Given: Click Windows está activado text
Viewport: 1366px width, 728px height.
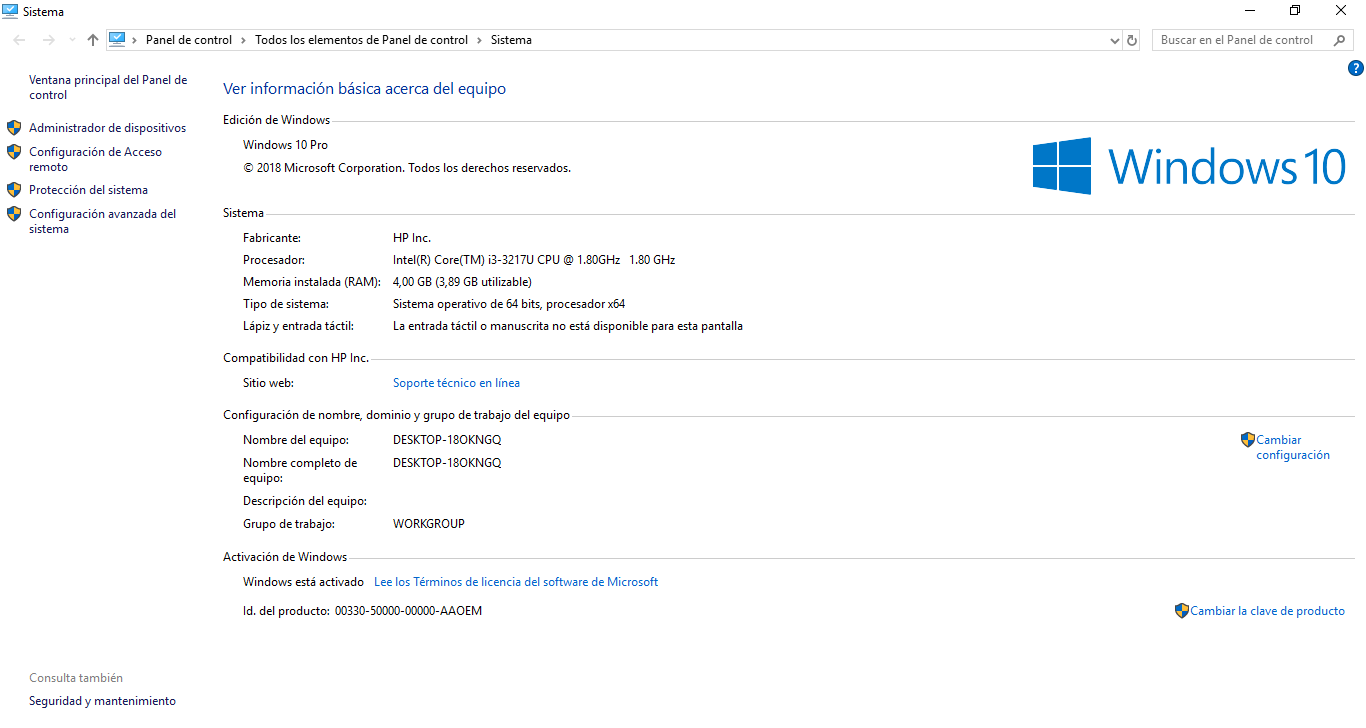Looking at the screenshot, I should click(x=303, y=582).
